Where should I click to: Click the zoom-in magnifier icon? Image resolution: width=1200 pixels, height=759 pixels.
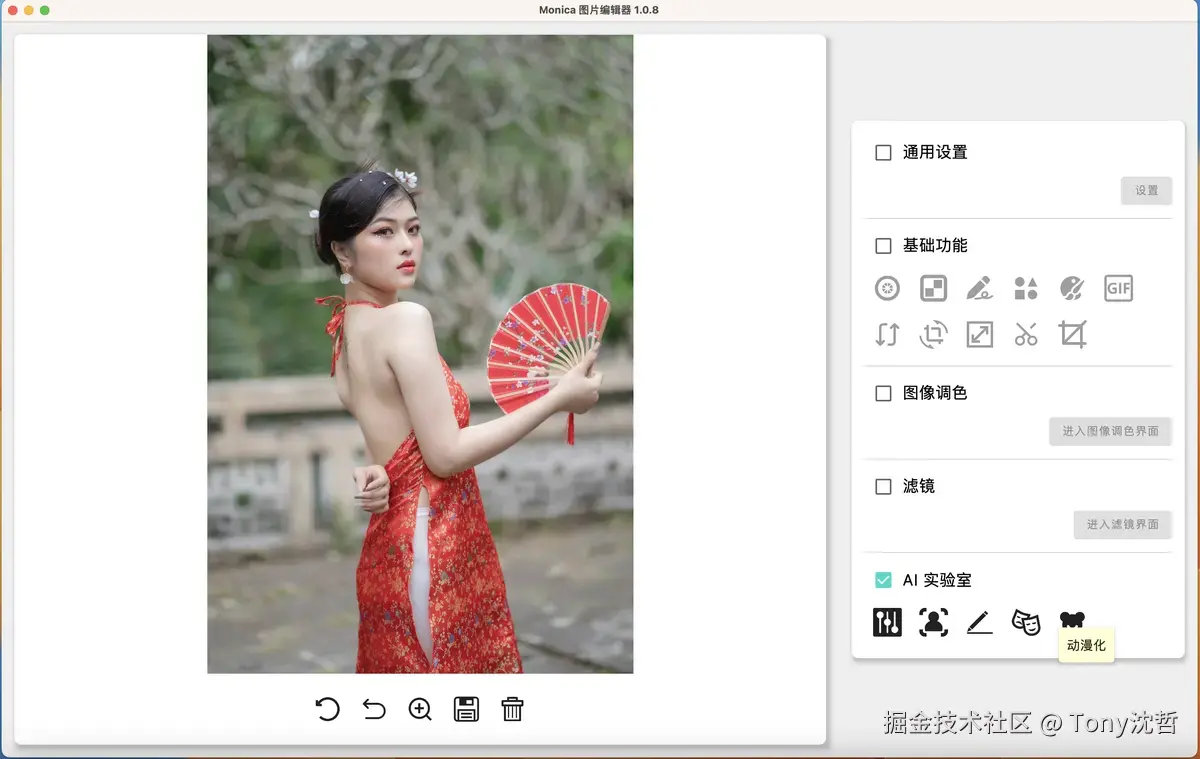420,710
